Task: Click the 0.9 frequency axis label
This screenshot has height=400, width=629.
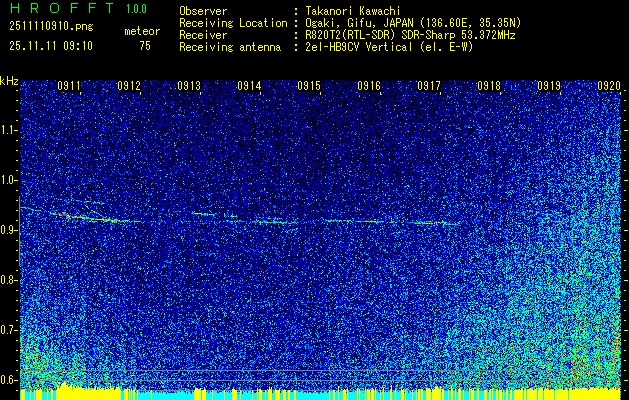Action: point(8,230)
